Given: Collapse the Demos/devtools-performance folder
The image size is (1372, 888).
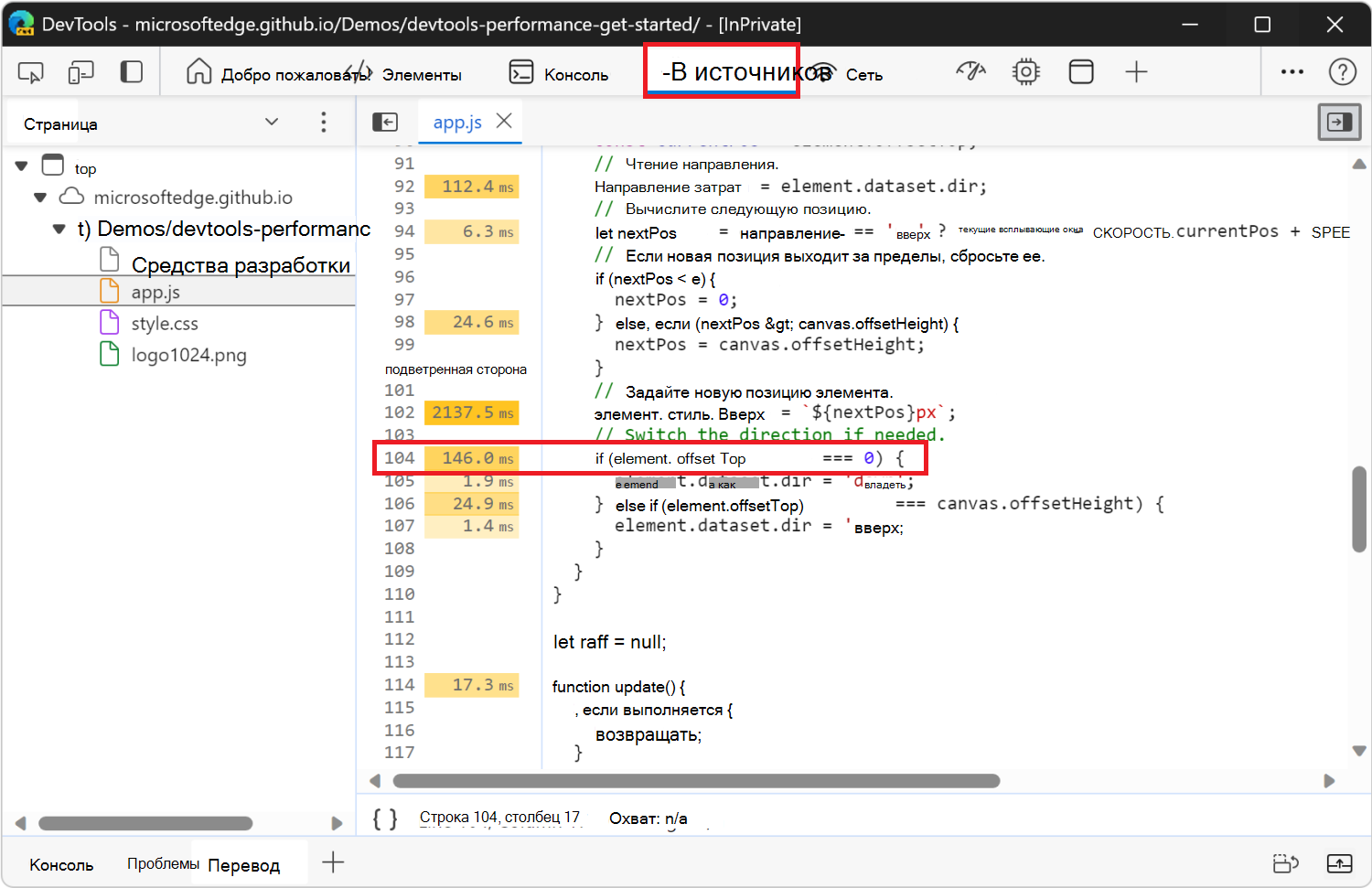Looking at the screenshot, I should click(x=59, y=229).
